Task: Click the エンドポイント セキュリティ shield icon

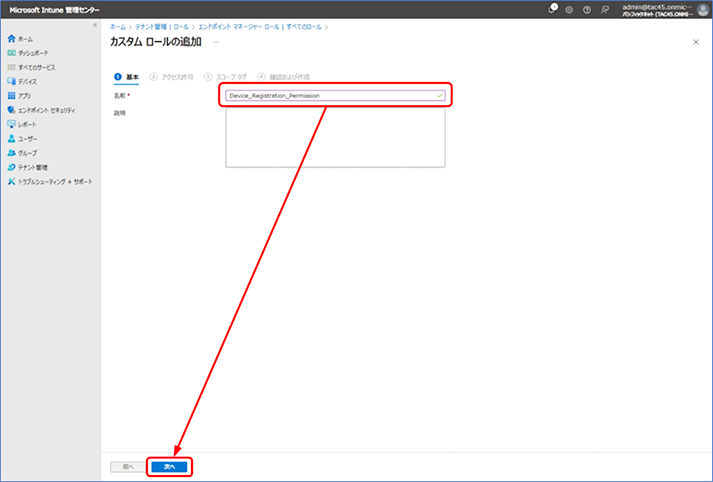Action: click(x=11, y=110)
